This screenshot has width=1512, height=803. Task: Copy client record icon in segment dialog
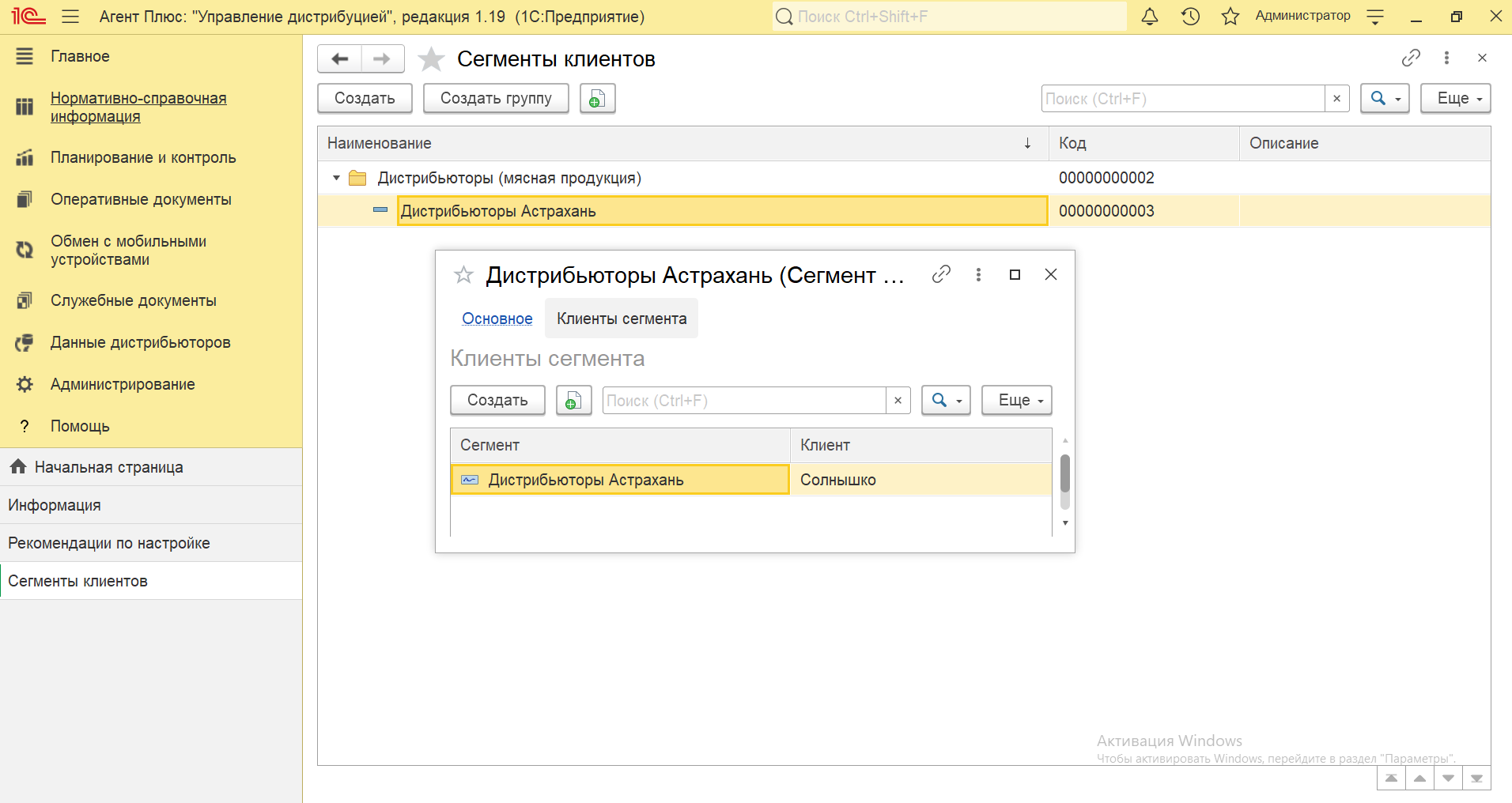coord(573,401)
